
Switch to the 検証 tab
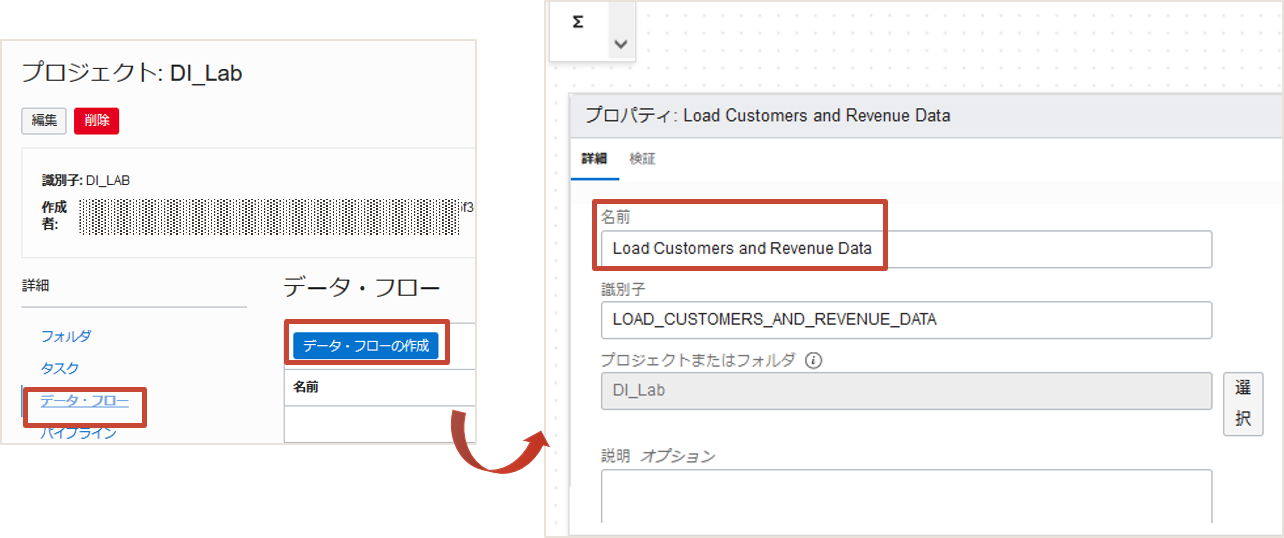[642, 159]
